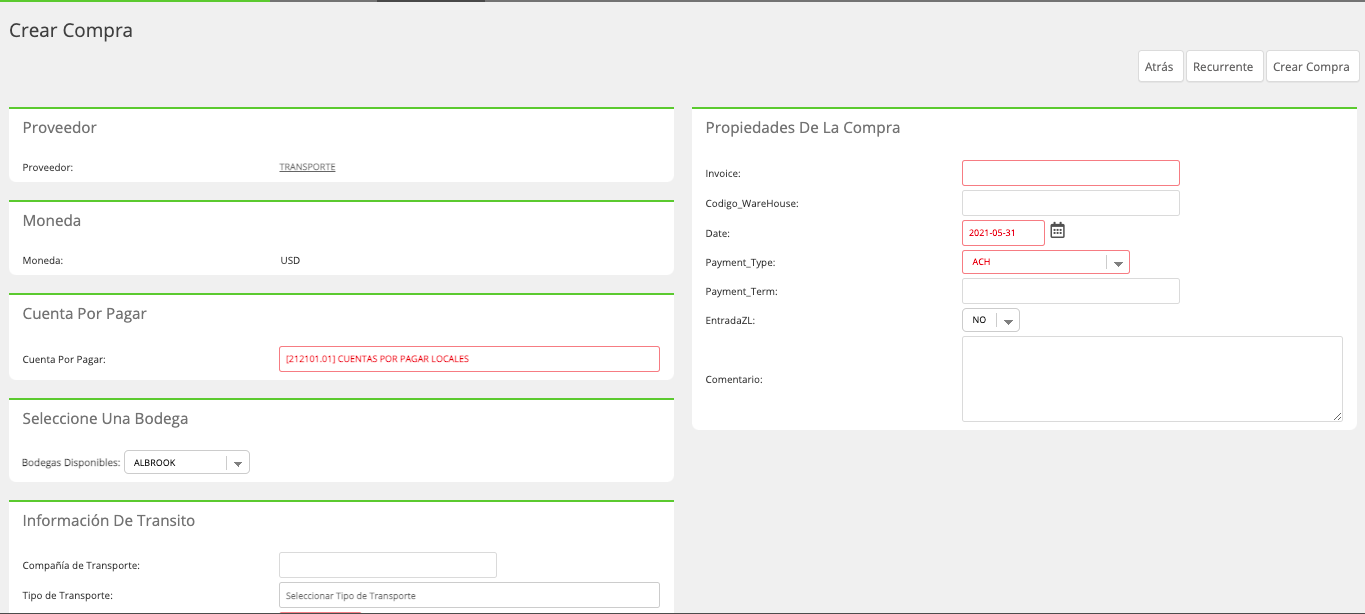Click the Codigo_WareHouse: field label
Image resolution: width=1365 pixels, height=614 pixels.
[x=752, y=204]
